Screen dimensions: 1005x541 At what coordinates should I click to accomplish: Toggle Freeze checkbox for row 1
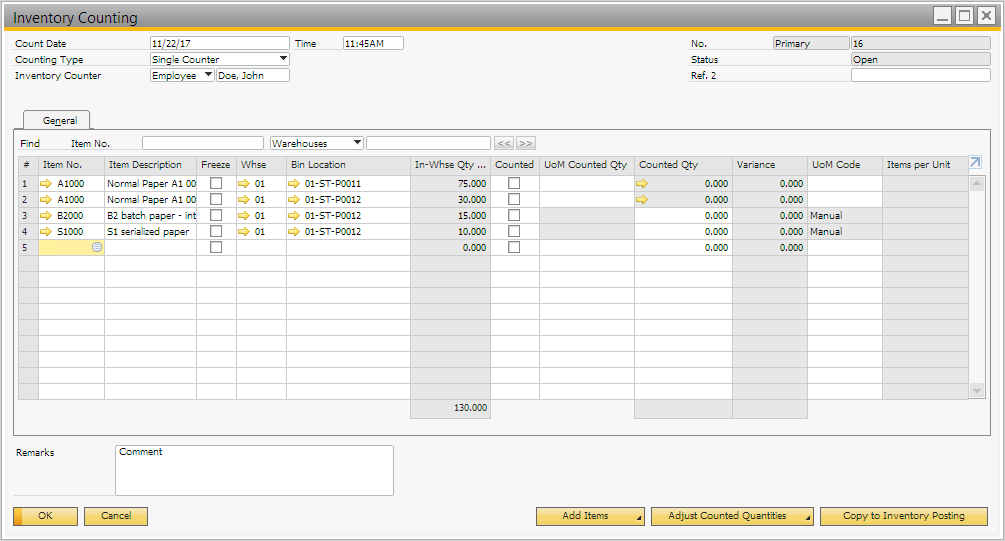(x=216, y=184)
